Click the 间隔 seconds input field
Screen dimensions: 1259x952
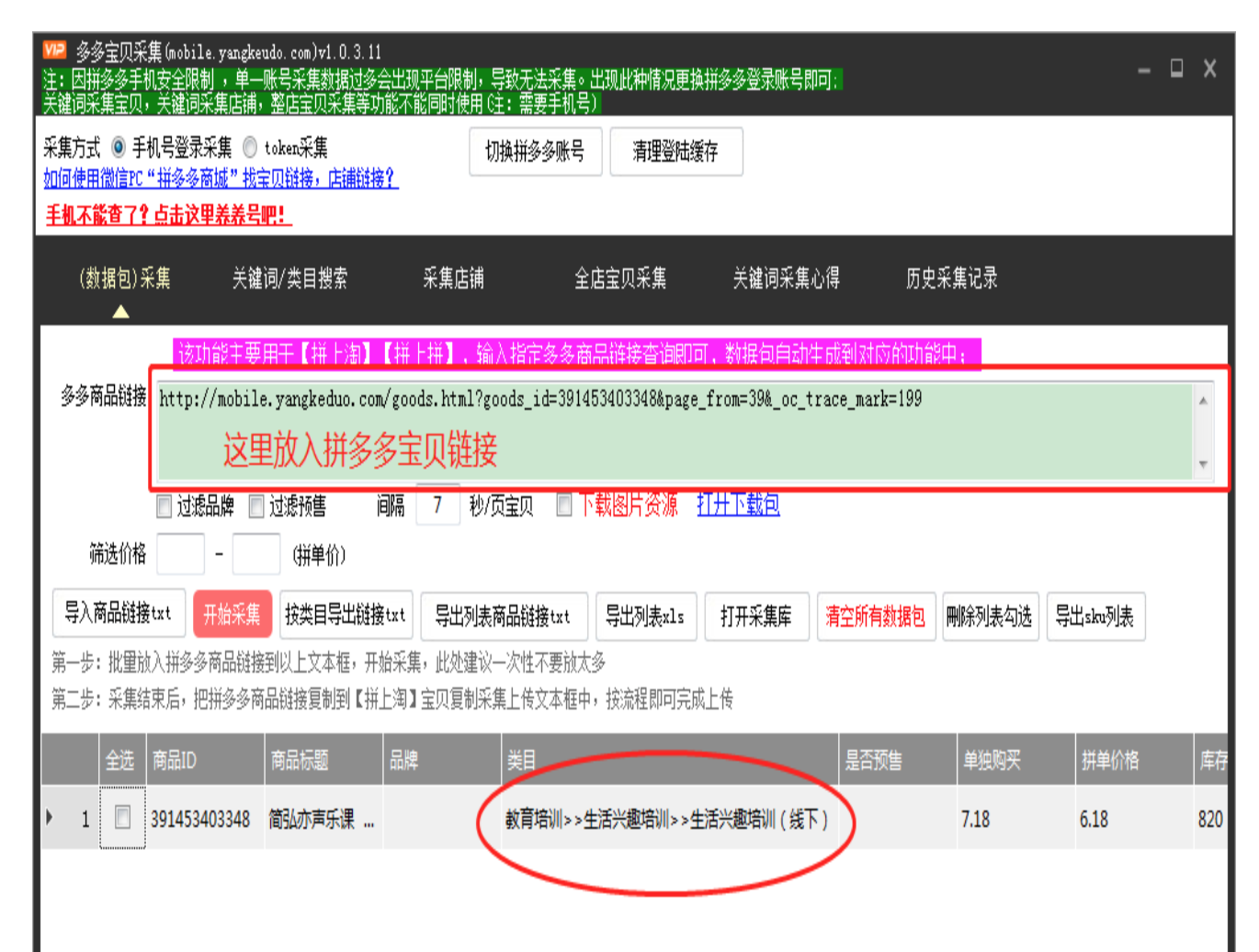click(437, 505)
